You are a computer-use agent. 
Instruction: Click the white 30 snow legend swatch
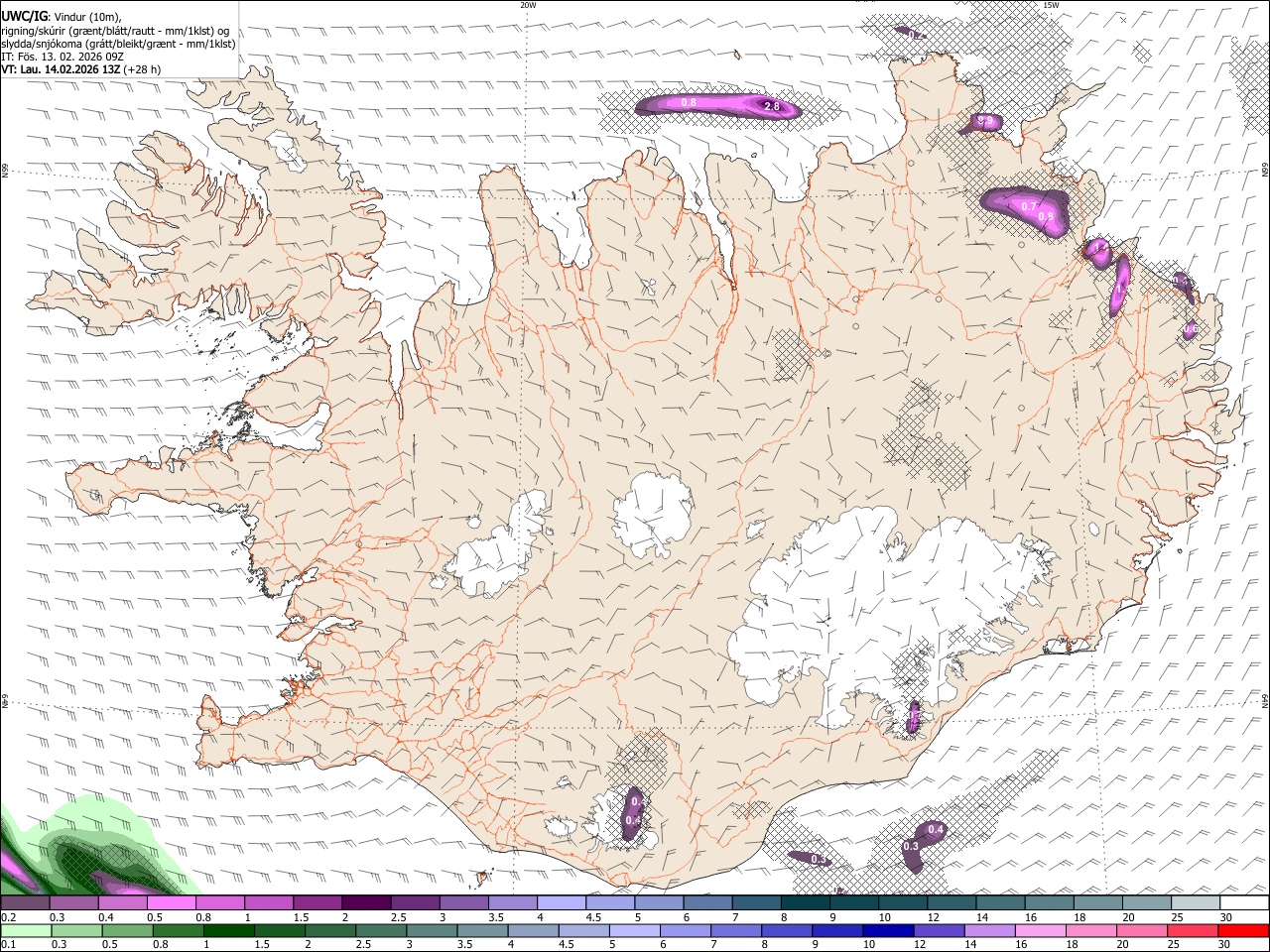point(1244,903)
